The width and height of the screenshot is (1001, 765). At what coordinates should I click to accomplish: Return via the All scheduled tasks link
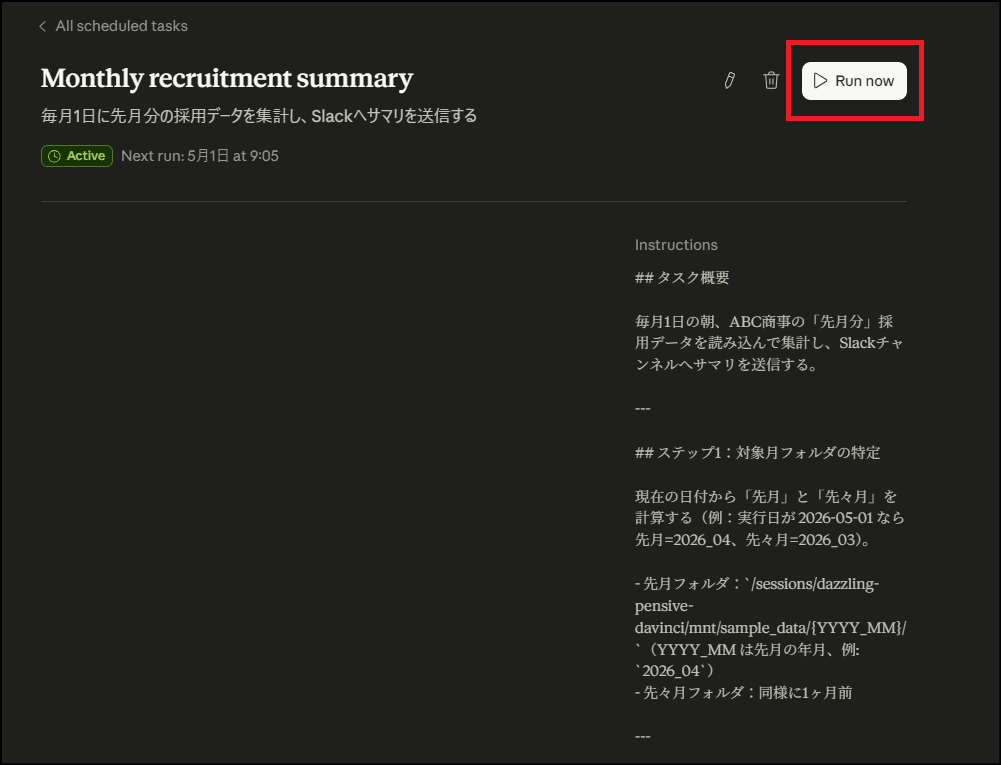click(122, 26)
